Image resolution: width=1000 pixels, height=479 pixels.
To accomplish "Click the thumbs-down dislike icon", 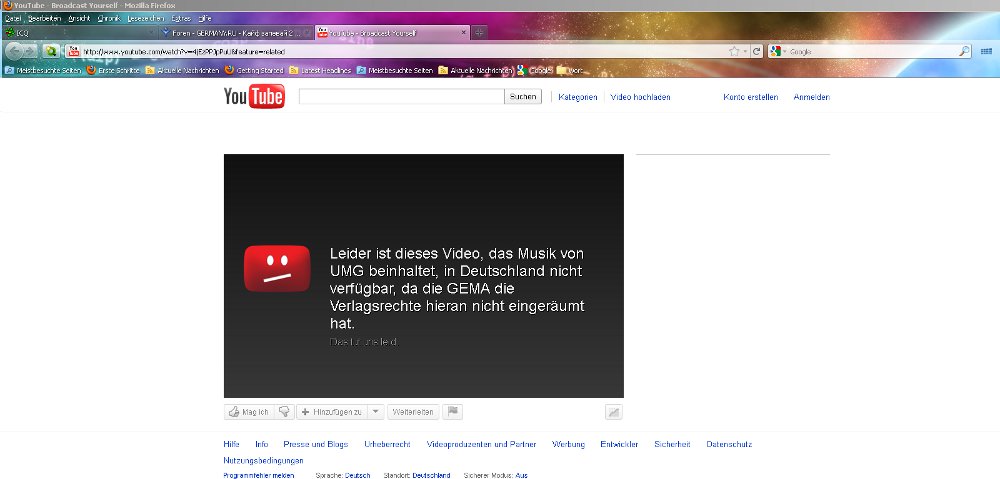I will (x=284, y=412).
